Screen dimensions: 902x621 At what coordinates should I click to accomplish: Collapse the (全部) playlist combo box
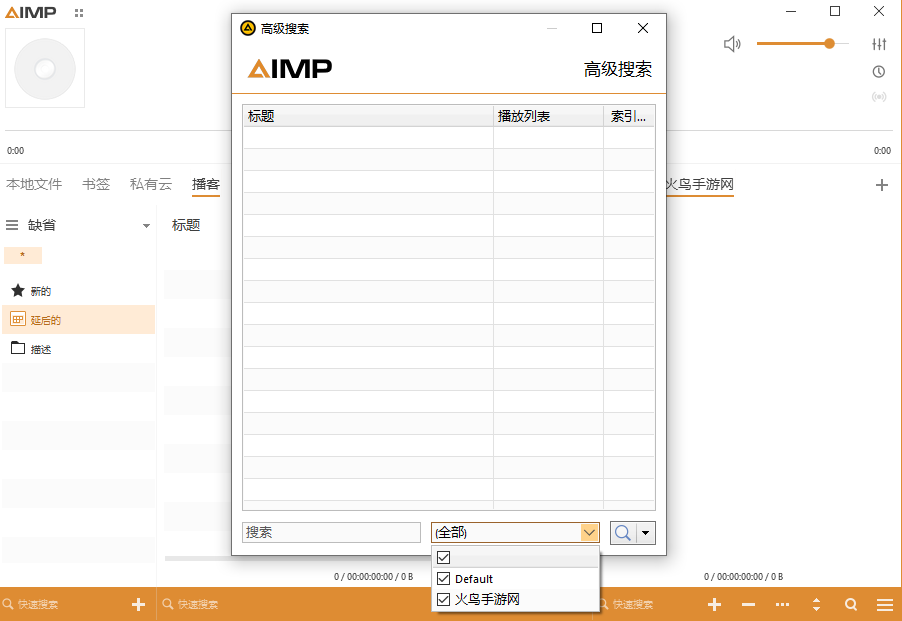(x=588, y=532)
